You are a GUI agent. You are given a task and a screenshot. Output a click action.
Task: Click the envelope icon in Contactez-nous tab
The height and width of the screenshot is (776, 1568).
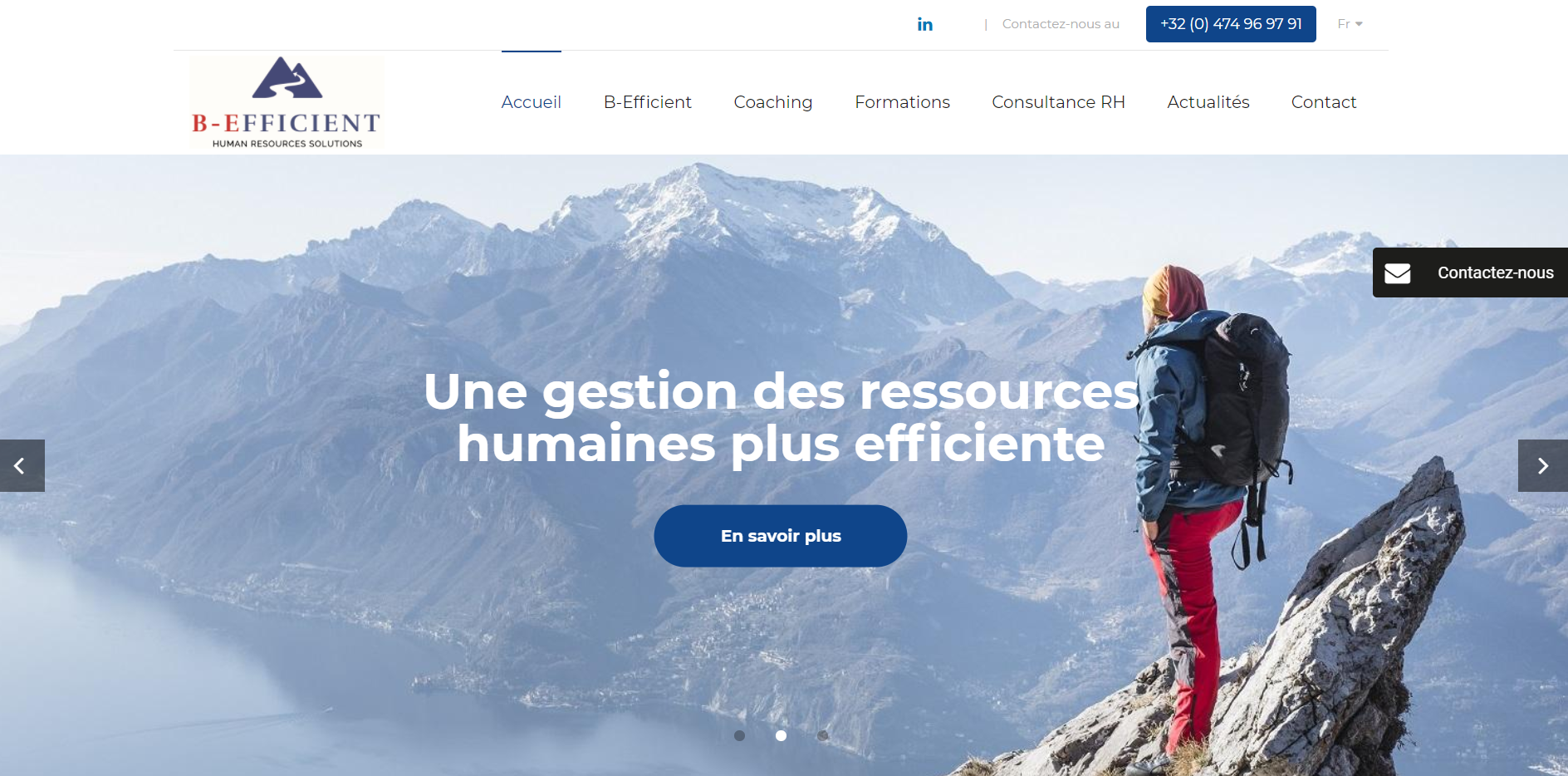[1398, 273]
